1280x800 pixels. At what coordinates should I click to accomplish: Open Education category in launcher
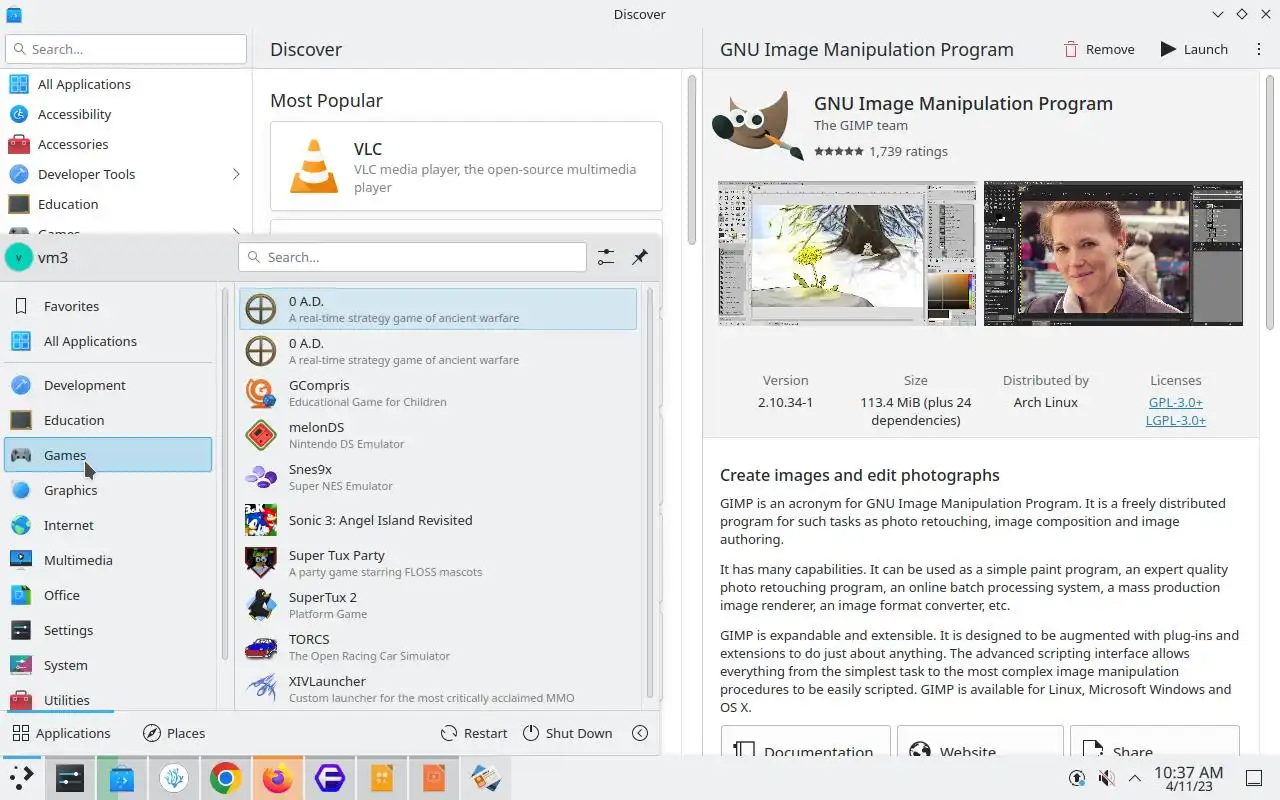tap(108, 420)
